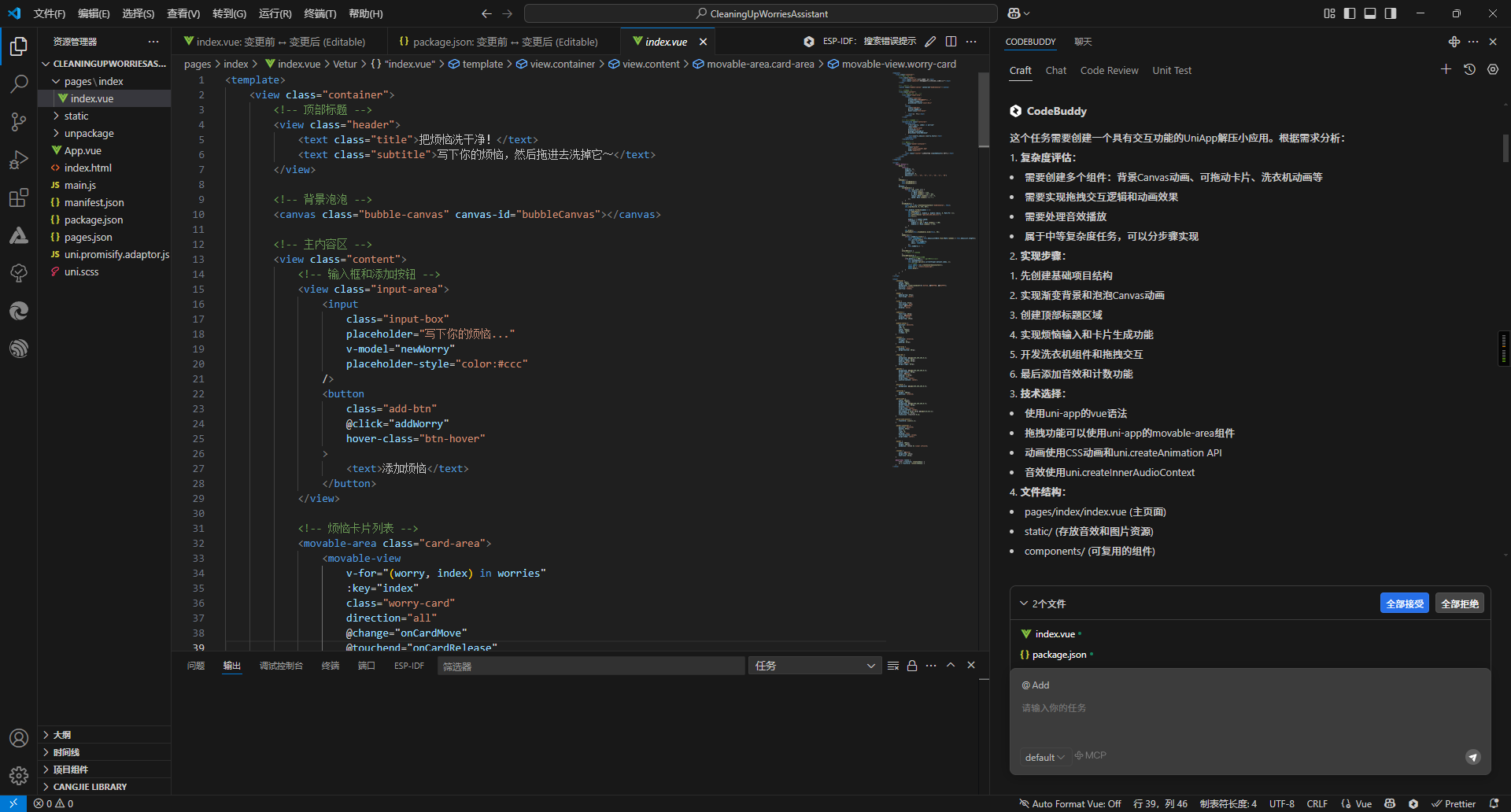
Task: Open the 任务 output channel dropdown
Action: pyautogui.click(x=815, y=666)
